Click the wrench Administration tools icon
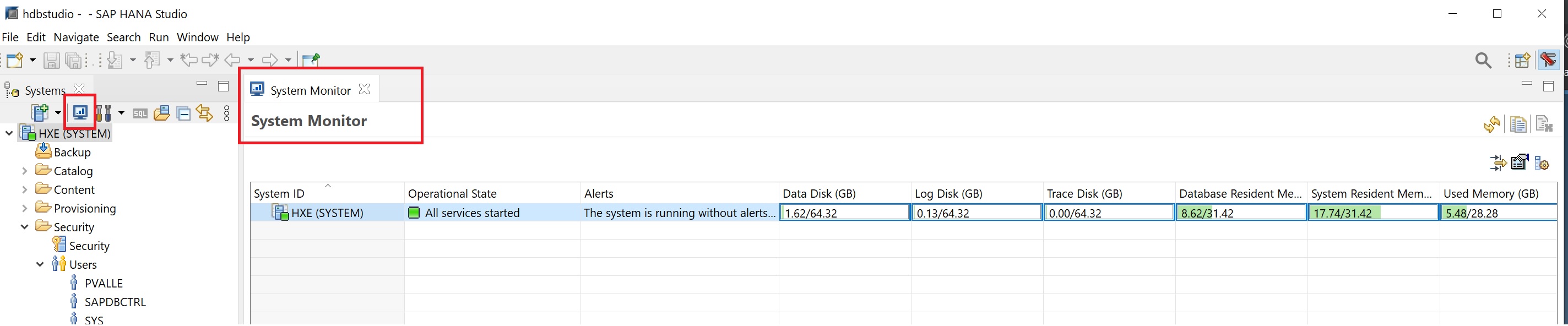This screenshot has width=1568, height=326. click(103, 113)
